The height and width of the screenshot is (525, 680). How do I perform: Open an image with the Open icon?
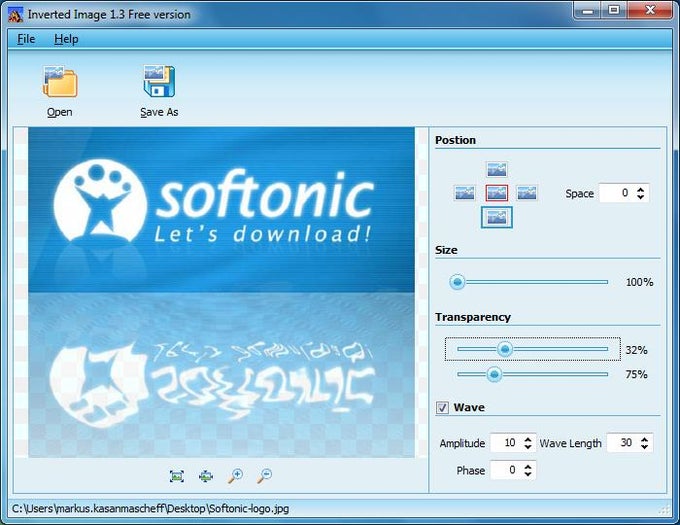click(x=60, y=81)
